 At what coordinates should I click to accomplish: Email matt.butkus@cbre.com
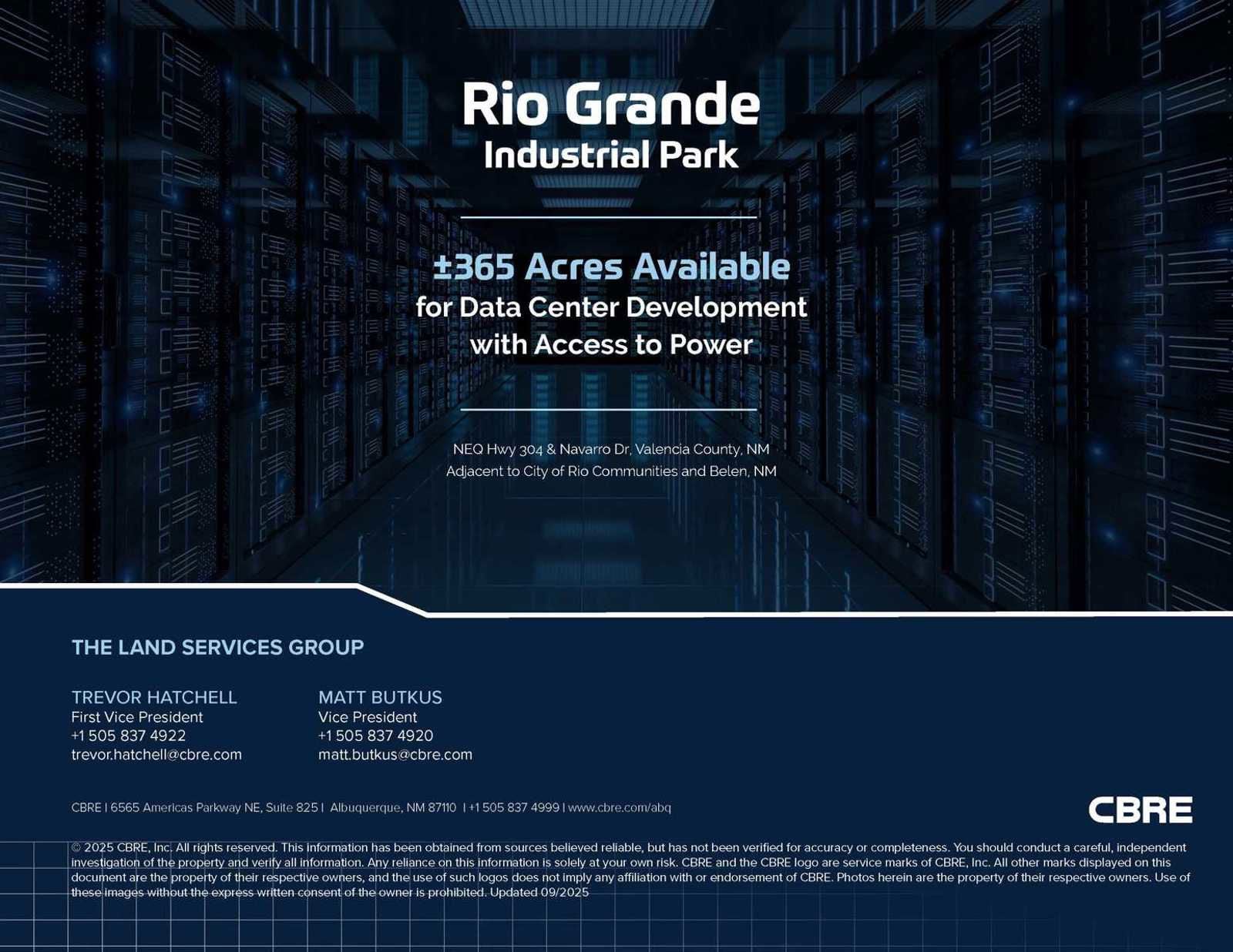396,755
